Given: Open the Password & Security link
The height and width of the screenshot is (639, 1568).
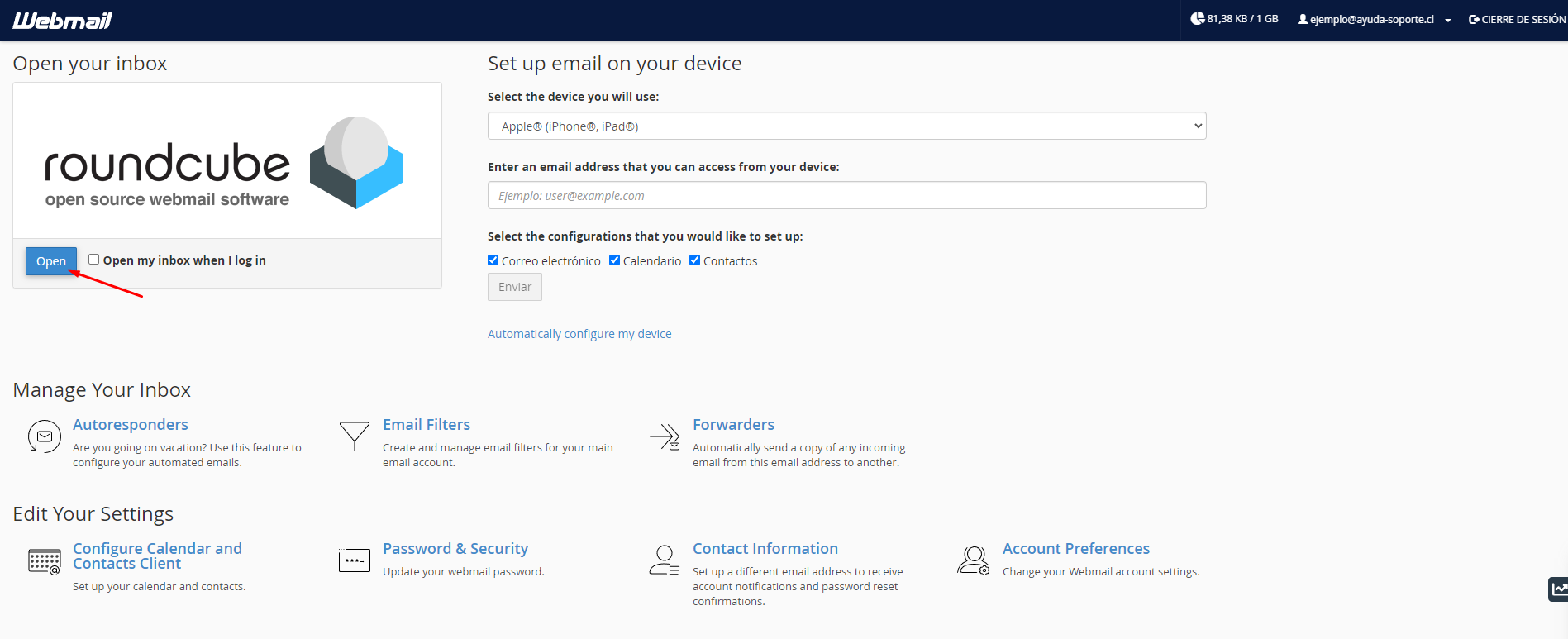Looking at the screenshot, I should point(455,548).
